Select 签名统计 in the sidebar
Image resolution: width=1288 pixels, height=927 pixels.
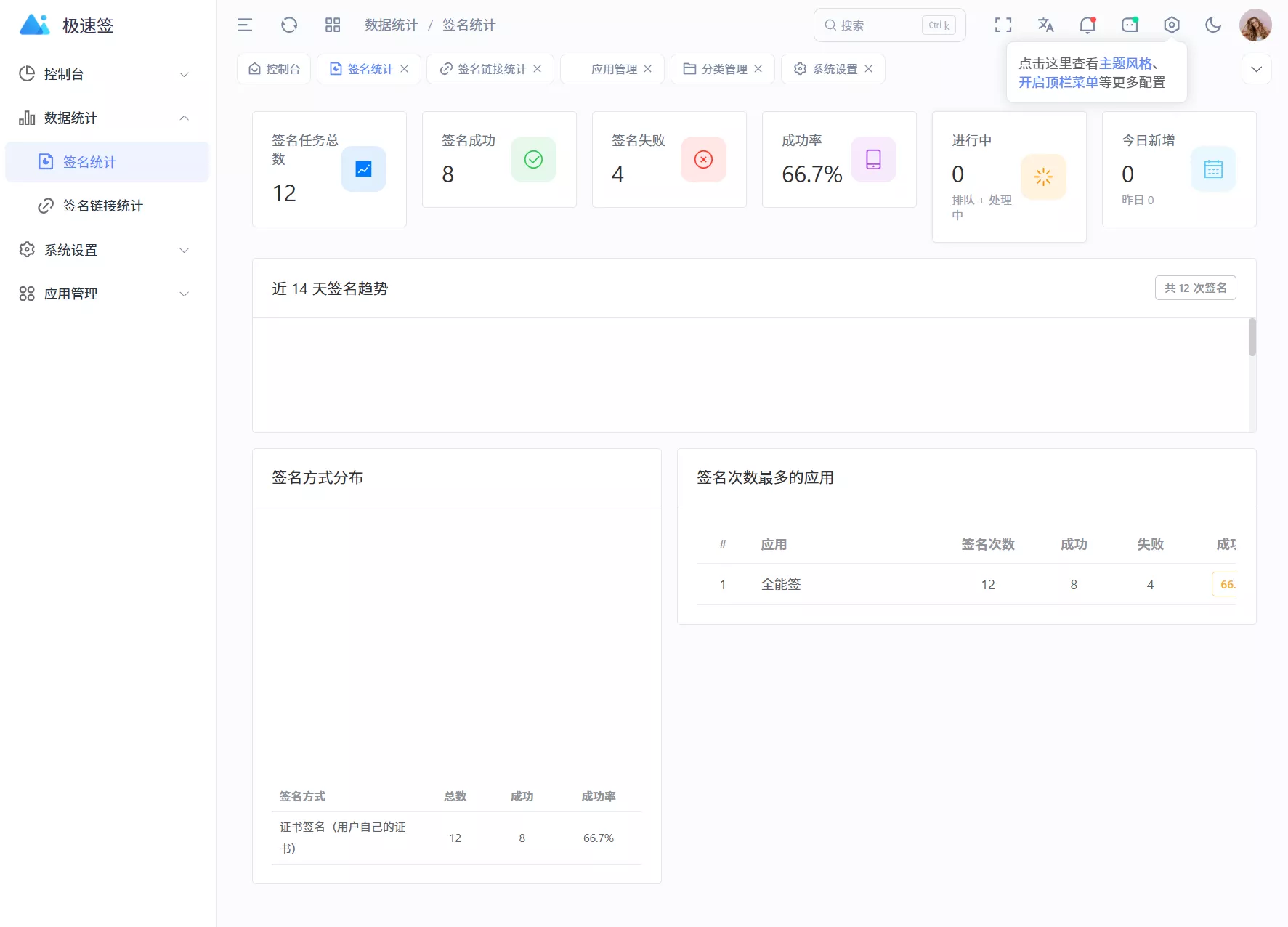[108, 162]
